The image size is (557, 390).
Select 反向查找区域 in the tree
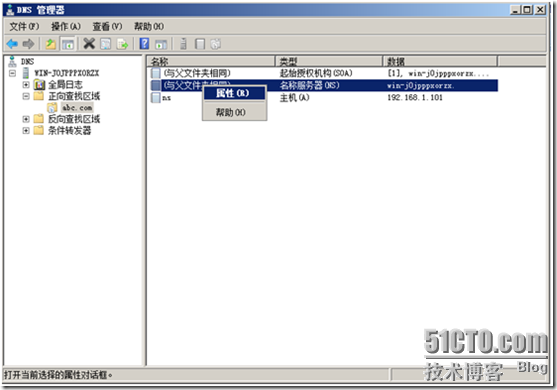pyautogui.click(x=74, y=119)
